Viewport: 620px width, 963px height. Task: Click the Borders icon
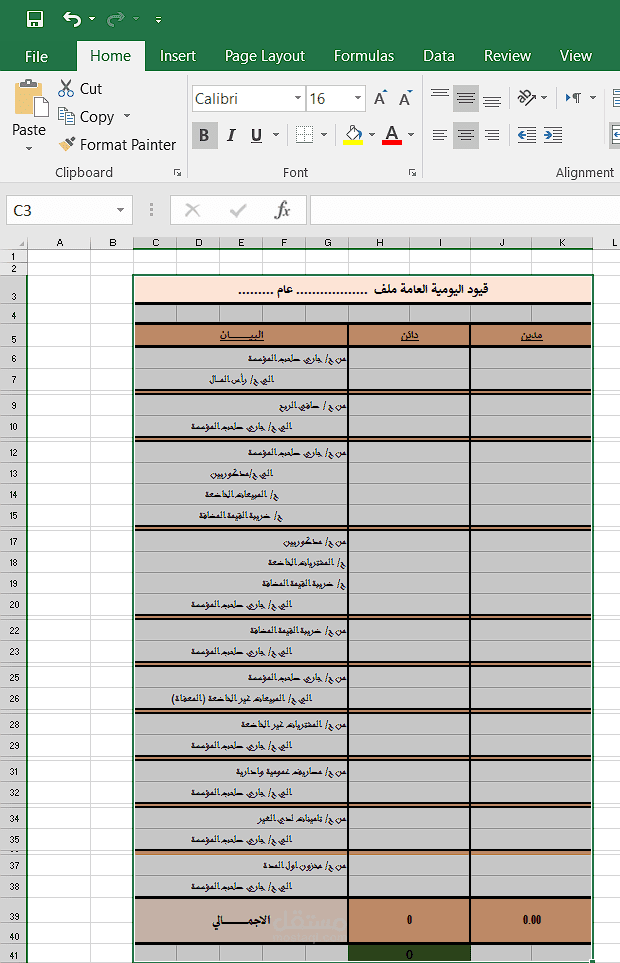(304, 135)
